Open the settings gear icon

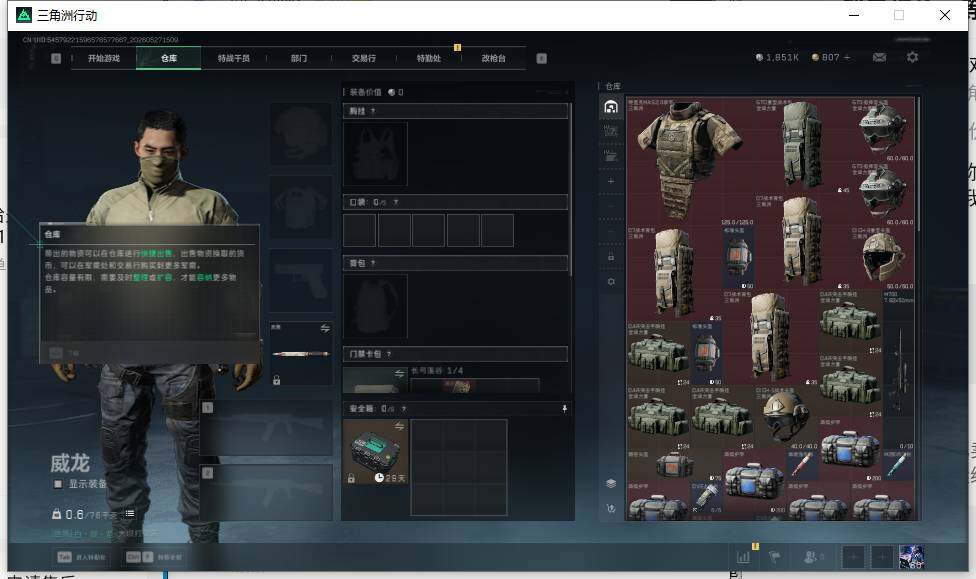[x=913, y=57]
